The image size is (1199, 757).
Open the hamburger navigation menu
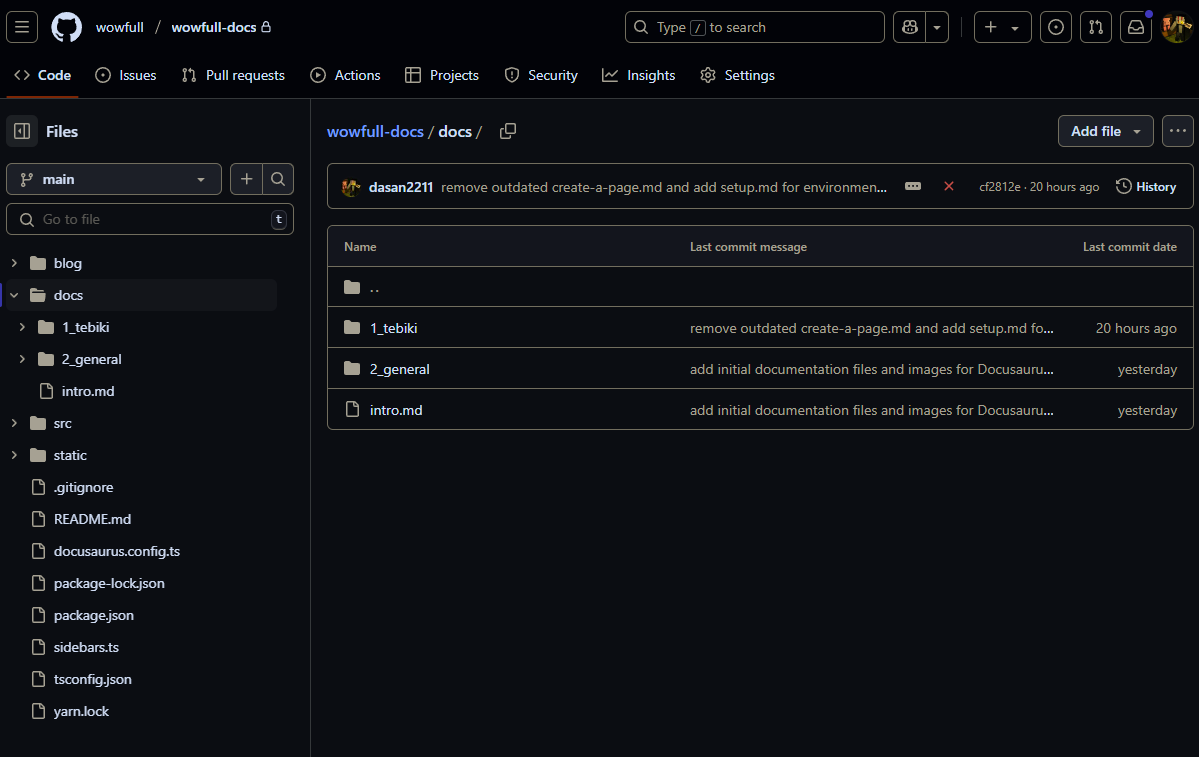pos(22,27)
